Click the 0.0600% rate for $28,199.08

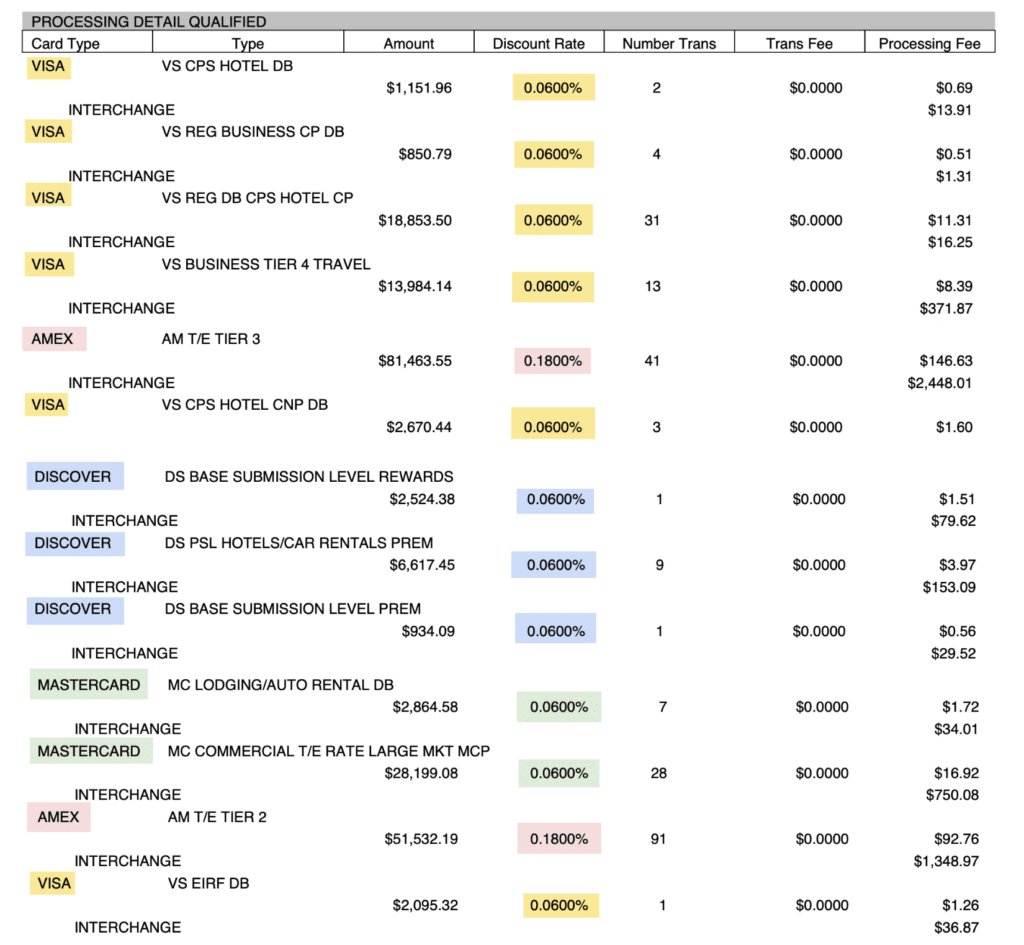(x=558, y=773)
